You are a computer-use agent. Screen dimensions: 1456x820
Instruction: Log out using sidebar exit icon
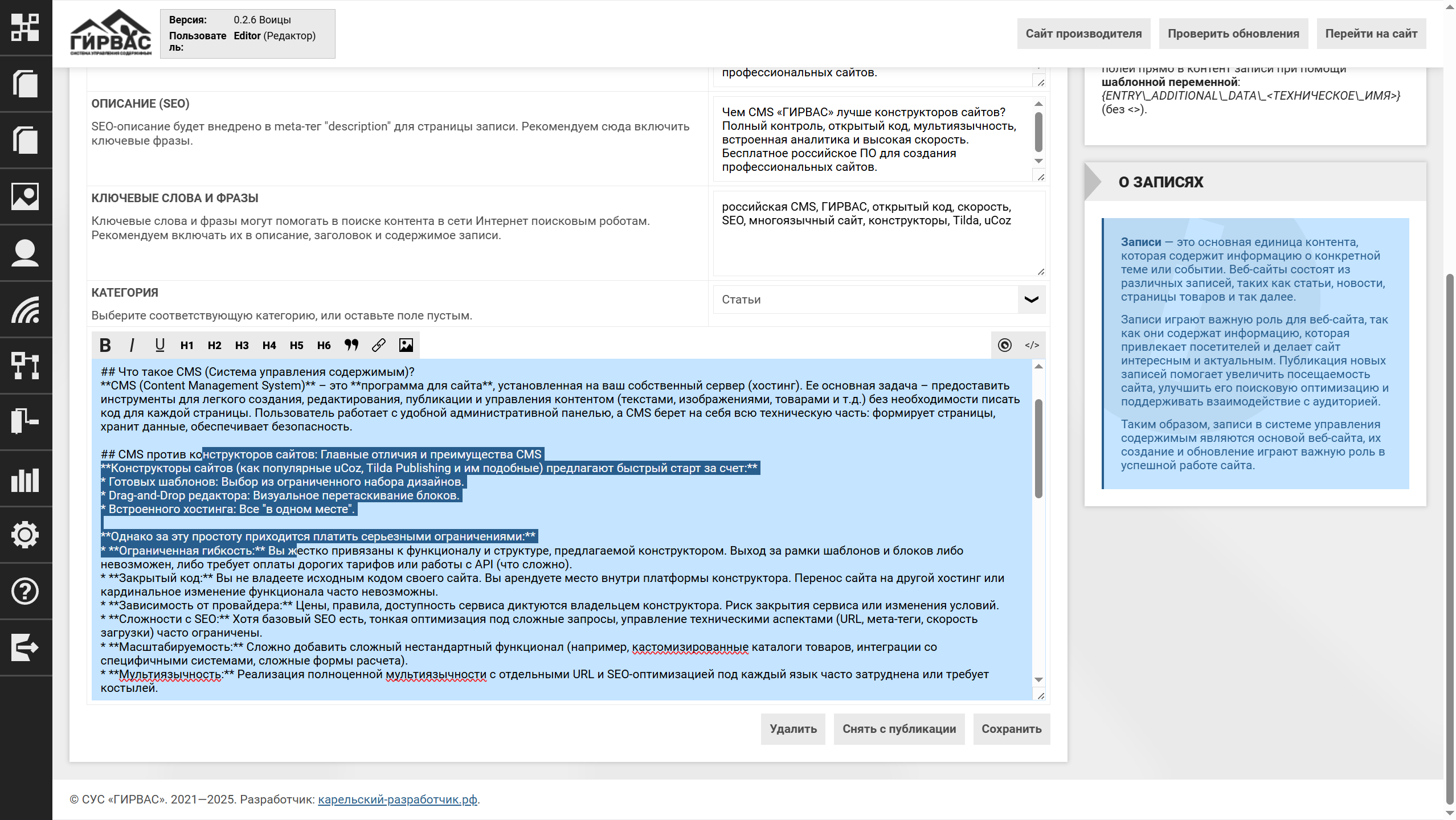[x=26, y=647]
